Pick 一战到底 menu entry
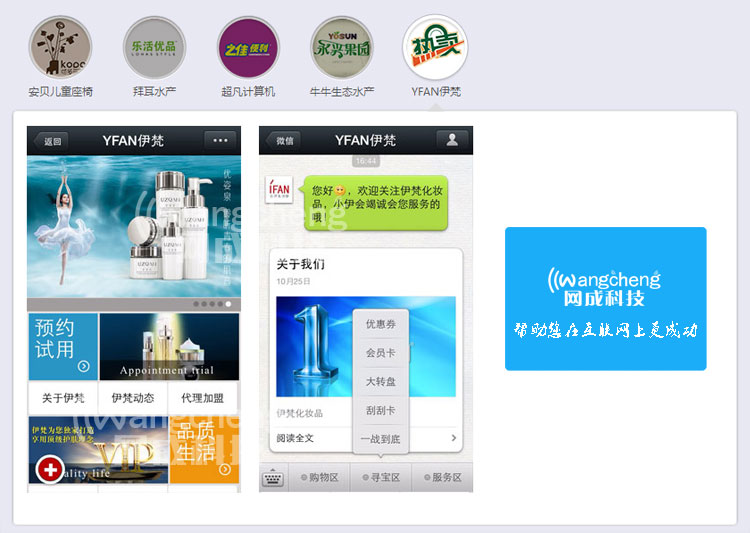The height and width of the screenshot is (533, 750). pos(380,439)
